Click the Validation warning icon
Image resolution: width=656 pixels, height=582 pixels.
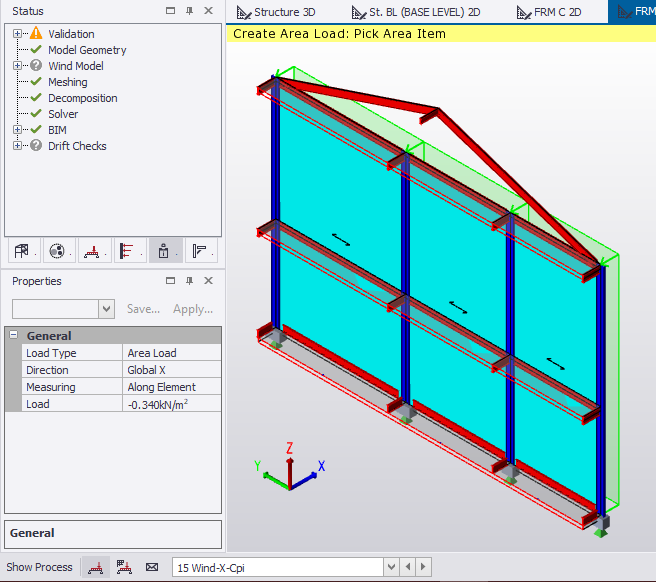(36, 33)
